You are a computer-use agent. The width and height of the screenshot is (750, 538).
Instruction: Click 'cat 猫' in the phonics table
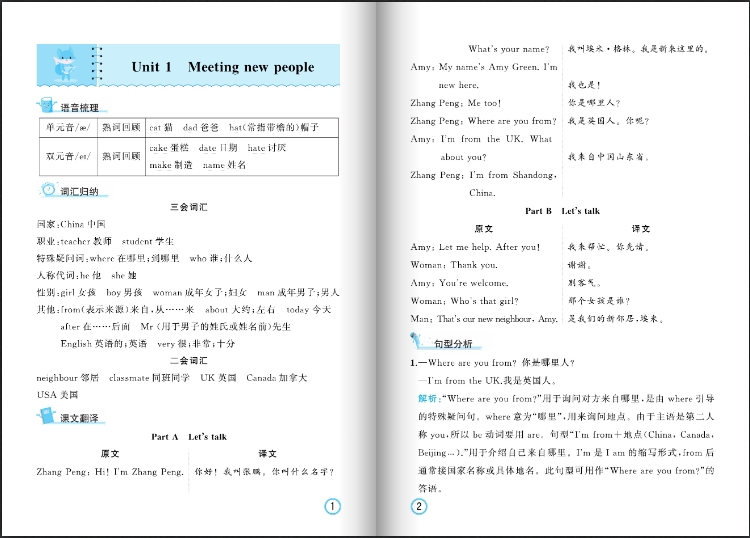[161, 127]
